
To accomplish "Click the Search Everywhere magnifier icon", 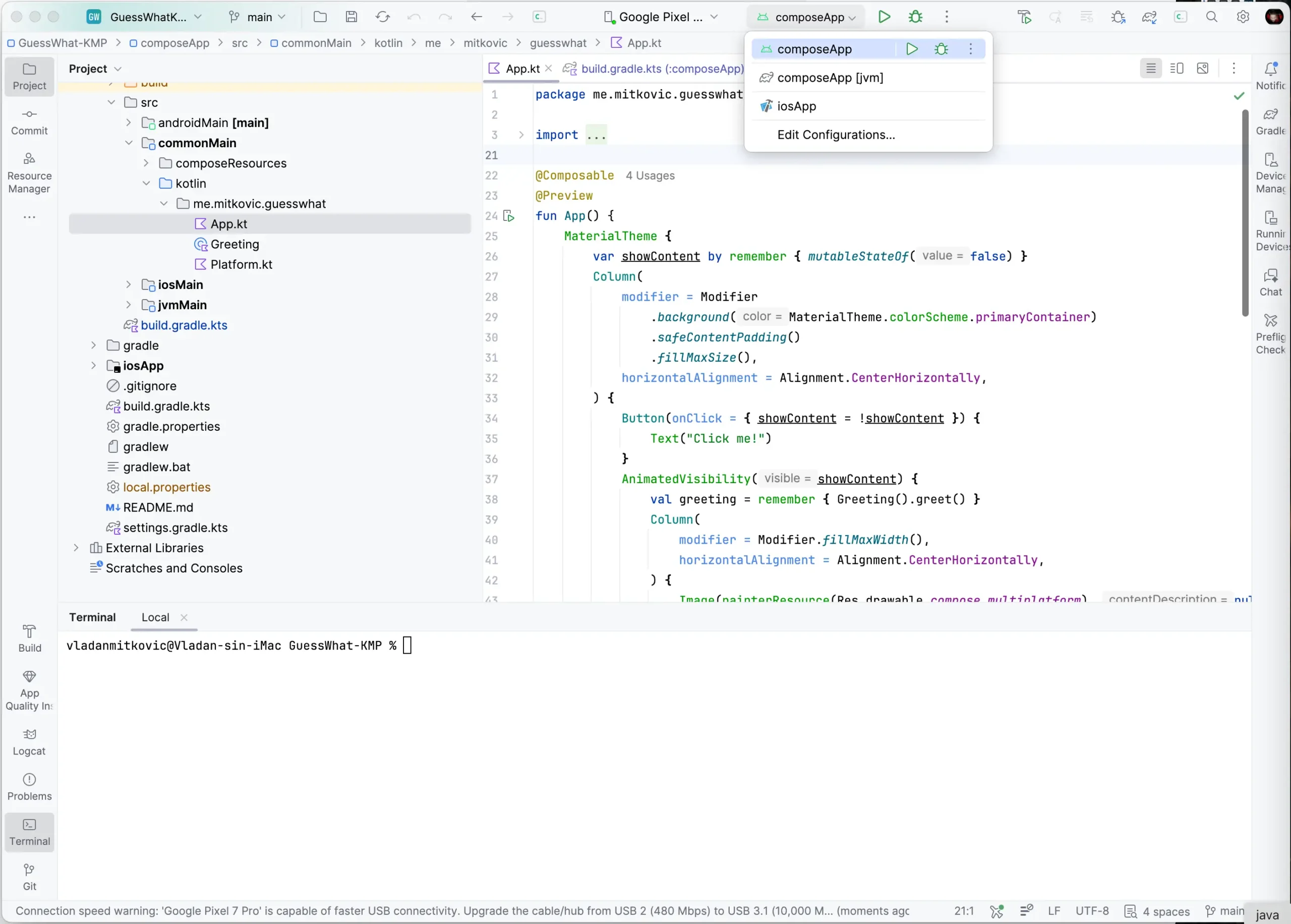I will point(1211,17).
